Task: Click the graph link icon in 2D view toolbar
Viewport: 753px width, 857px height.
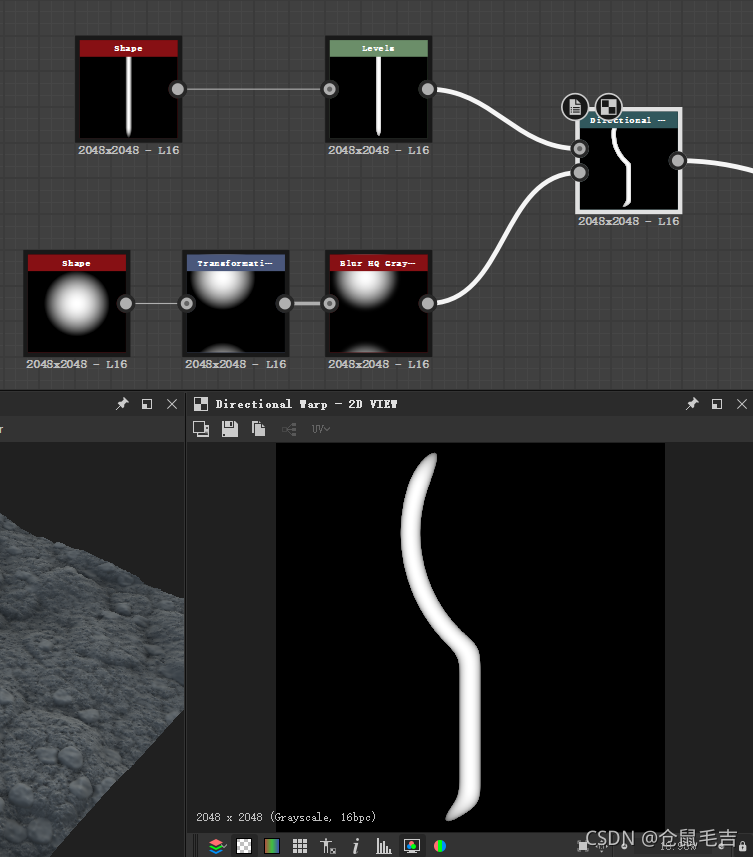Action: pos(289,429)
